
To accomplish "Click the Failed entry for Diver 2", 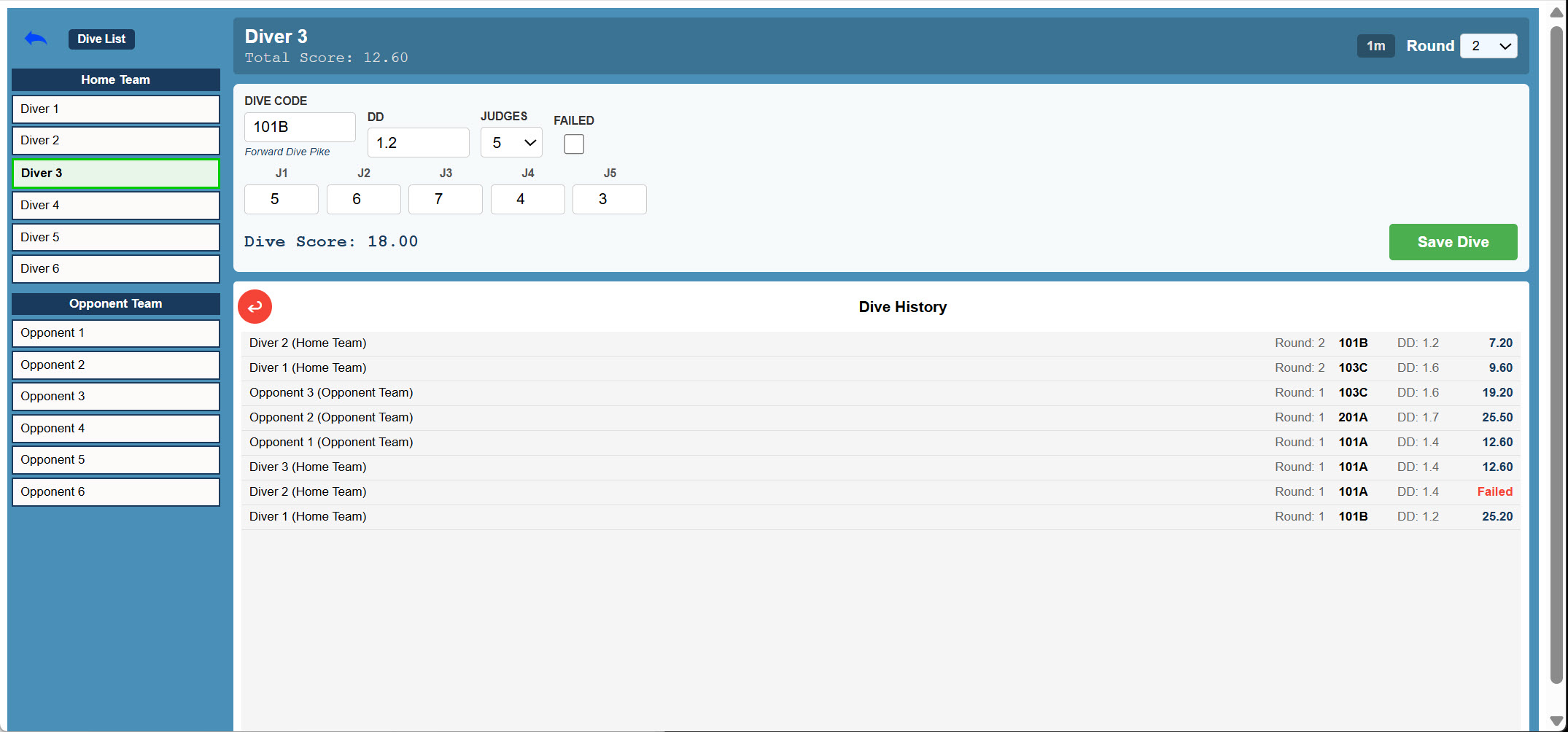I will pyautogui.click(x=1495, y=492).
